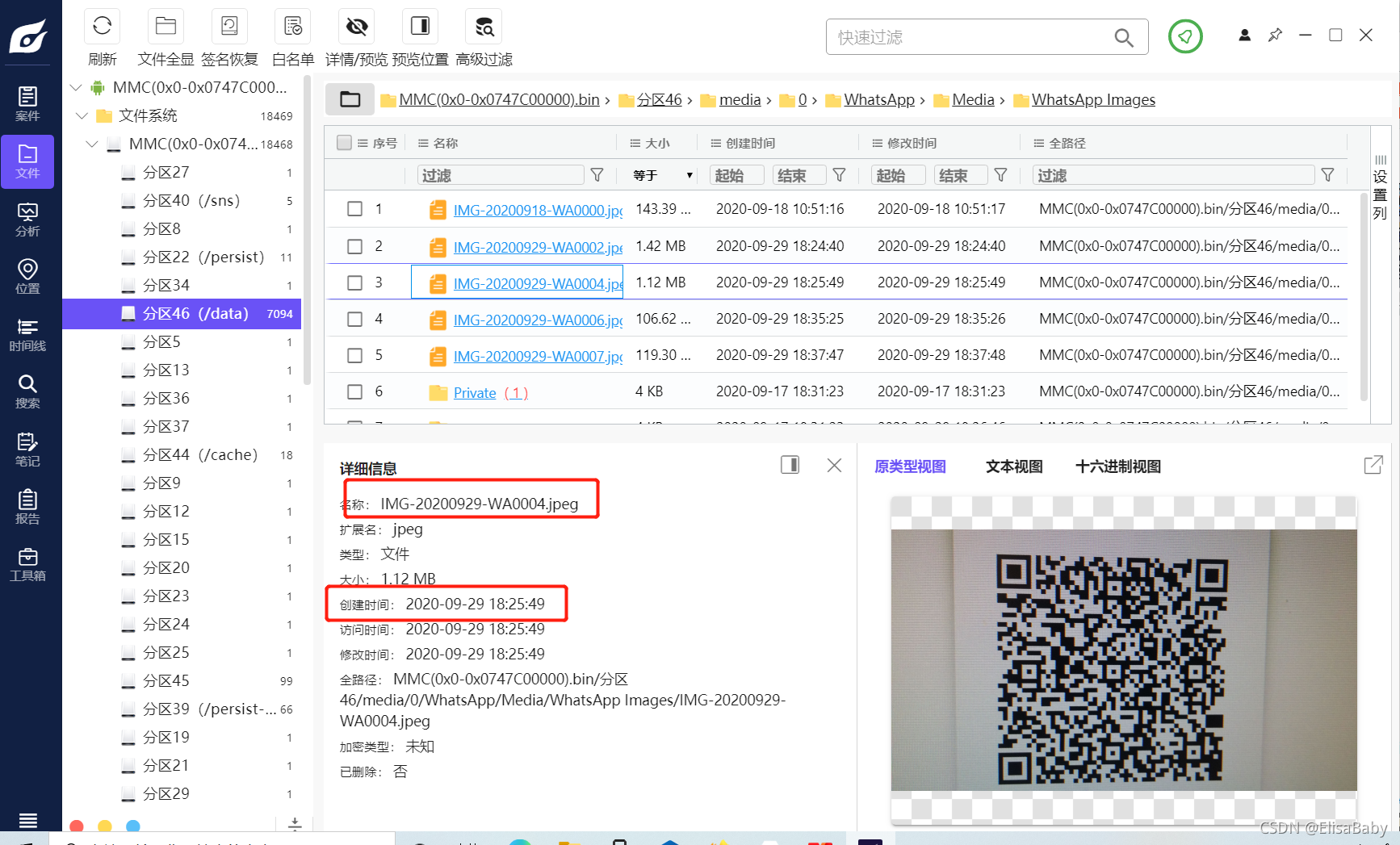Switch to 原类型视图 tab
The width and height of the screenshot is (1400, 845).
[x=910, y=466]
